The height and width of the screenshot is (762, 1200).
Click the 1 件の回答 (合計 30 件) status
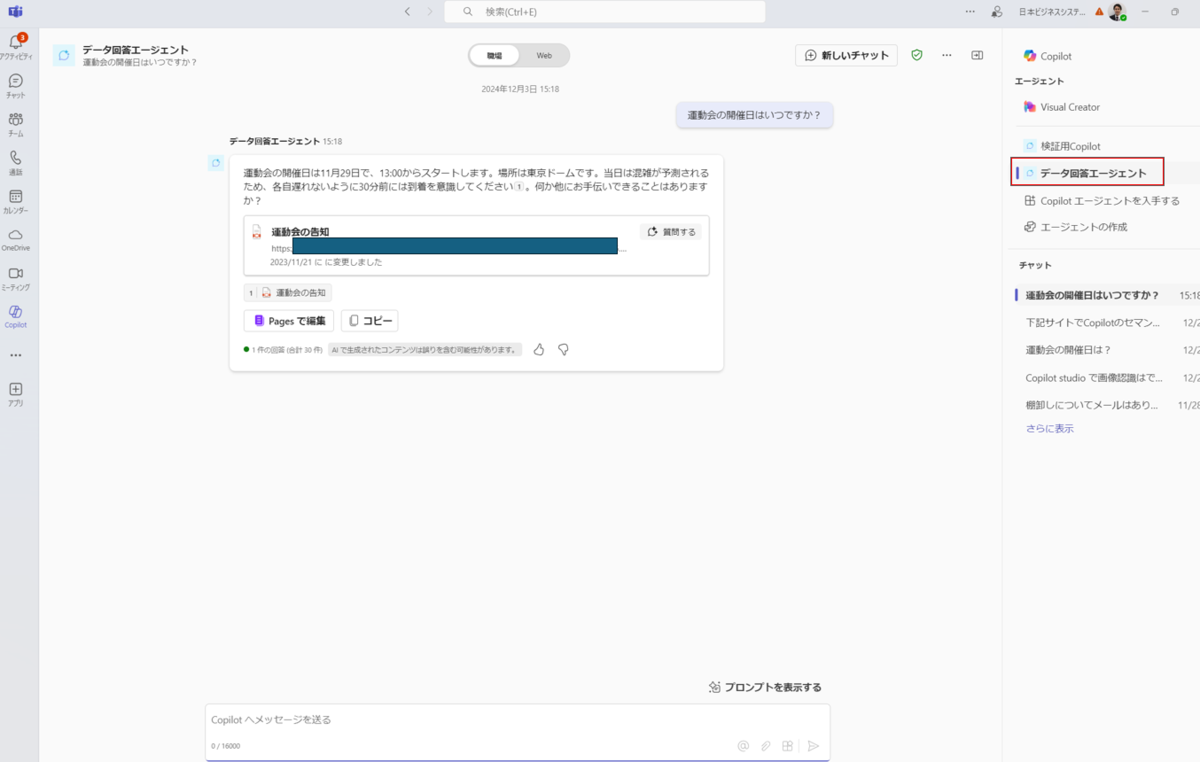[x=283, y=350]
